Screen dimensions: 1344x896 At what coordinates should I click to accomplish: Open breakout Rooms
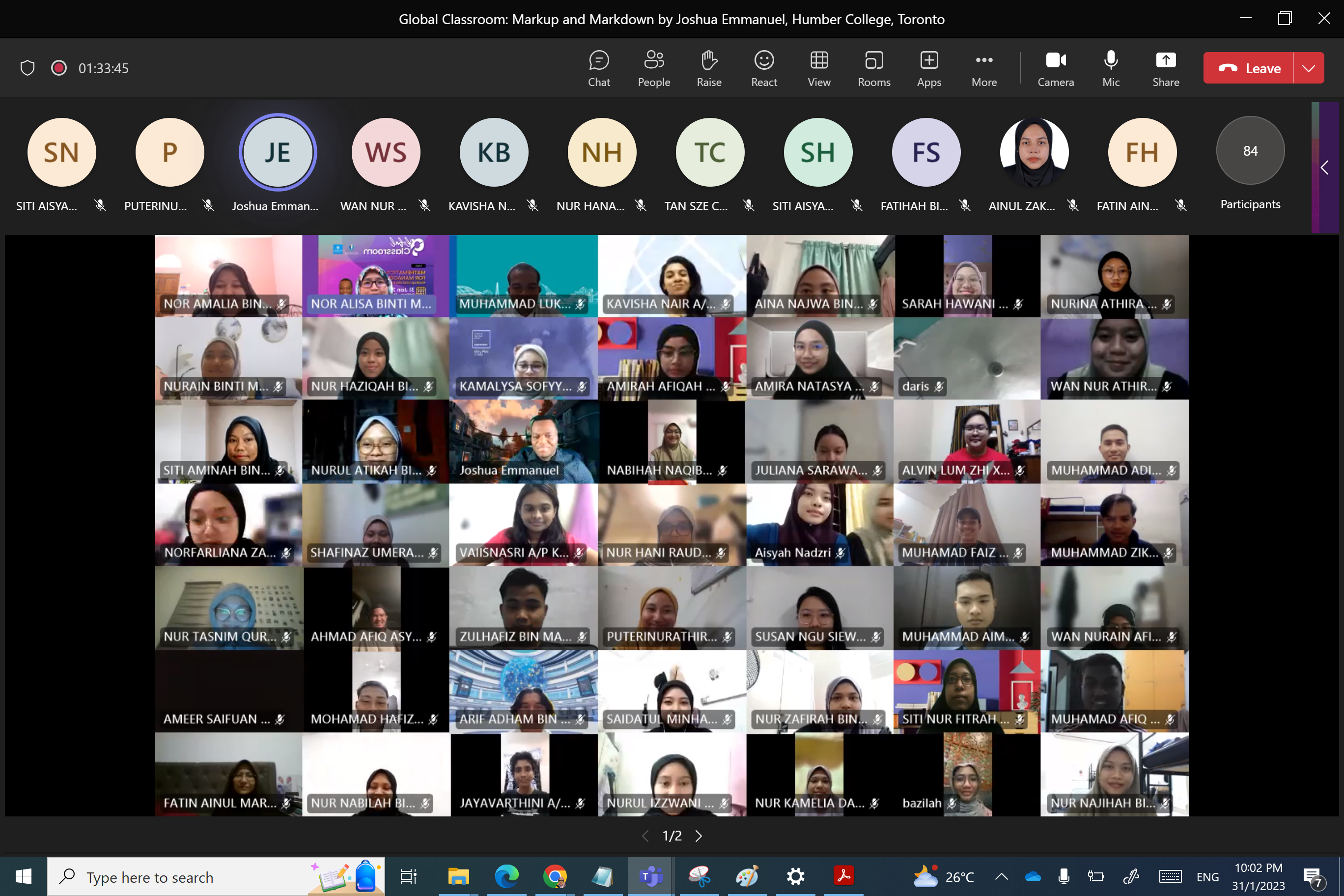click(874, 69)
